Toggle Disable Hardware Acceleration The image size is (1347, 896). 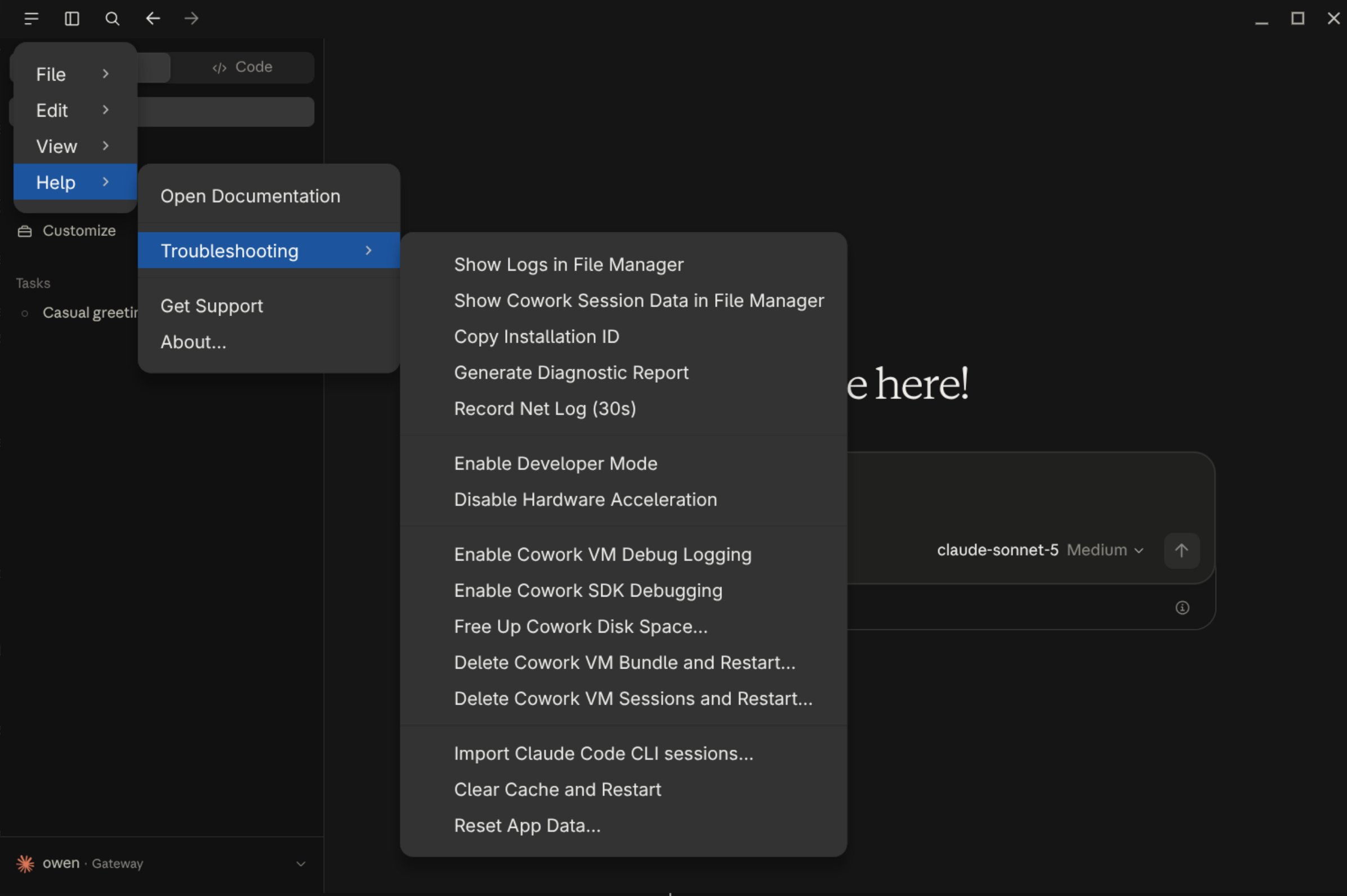pyautogui.click(x=623, y=499)
